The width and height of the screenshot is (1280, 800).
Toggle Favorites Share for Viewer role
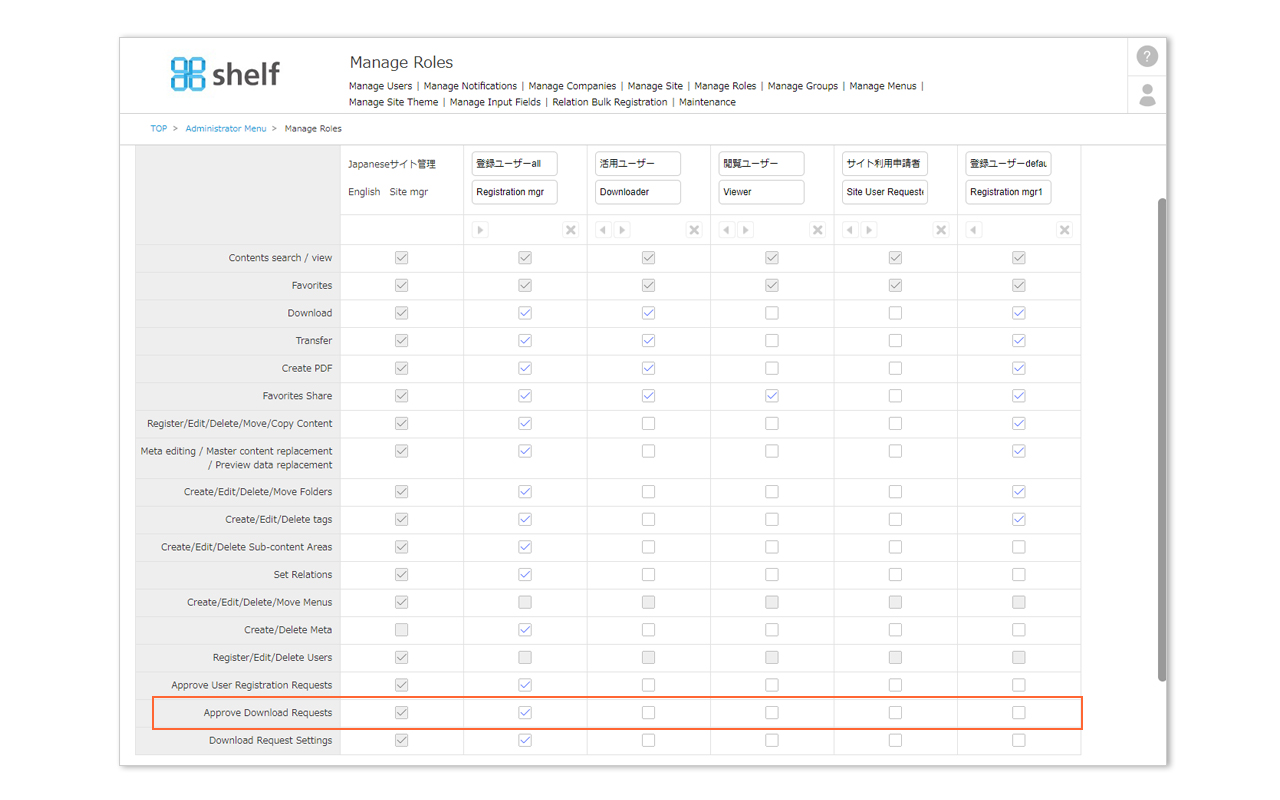(x=772, y=396)
